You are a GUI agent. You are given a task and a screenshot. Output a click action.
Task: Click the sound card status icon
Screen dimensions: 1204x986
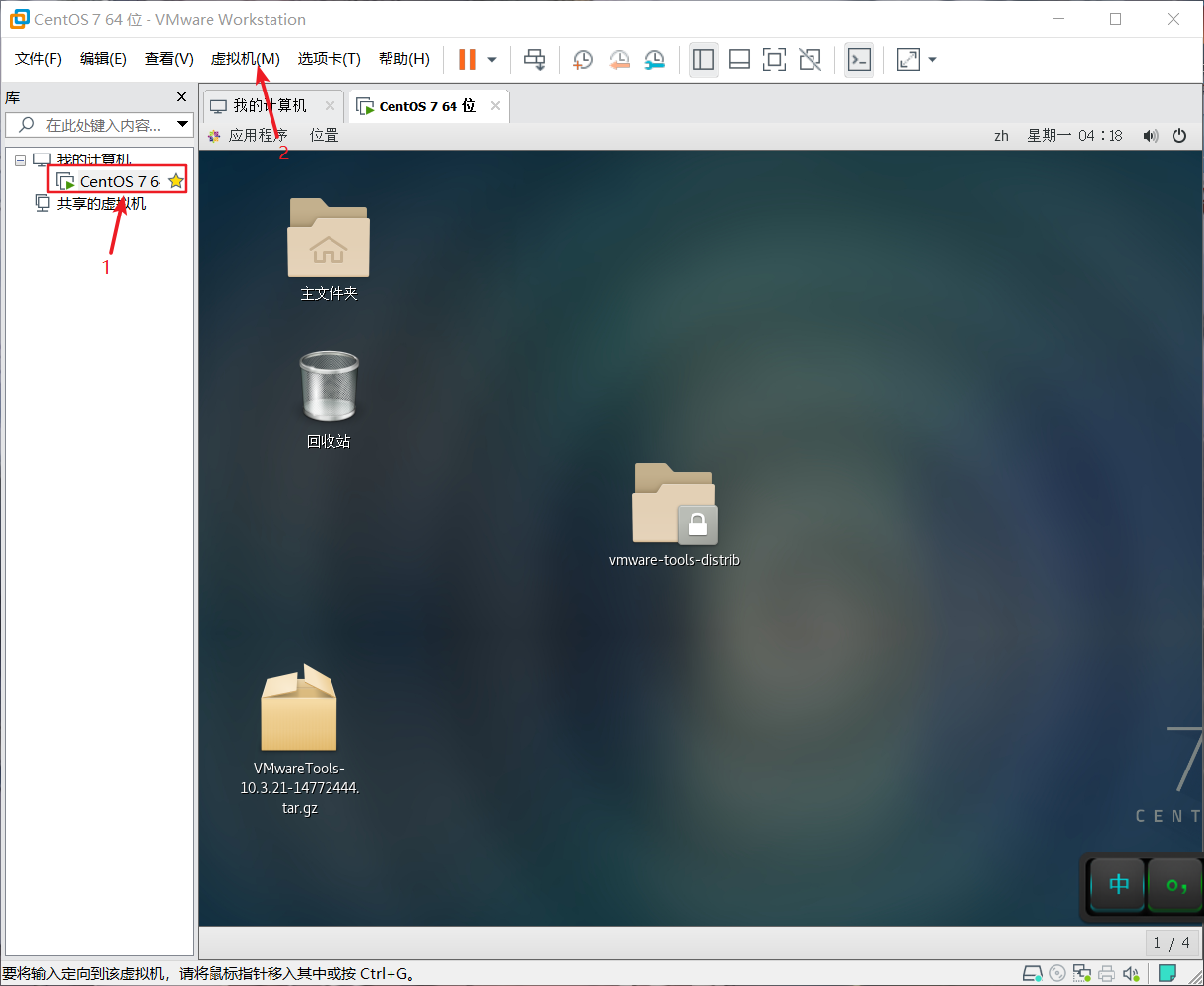(x=1131, y=973)
